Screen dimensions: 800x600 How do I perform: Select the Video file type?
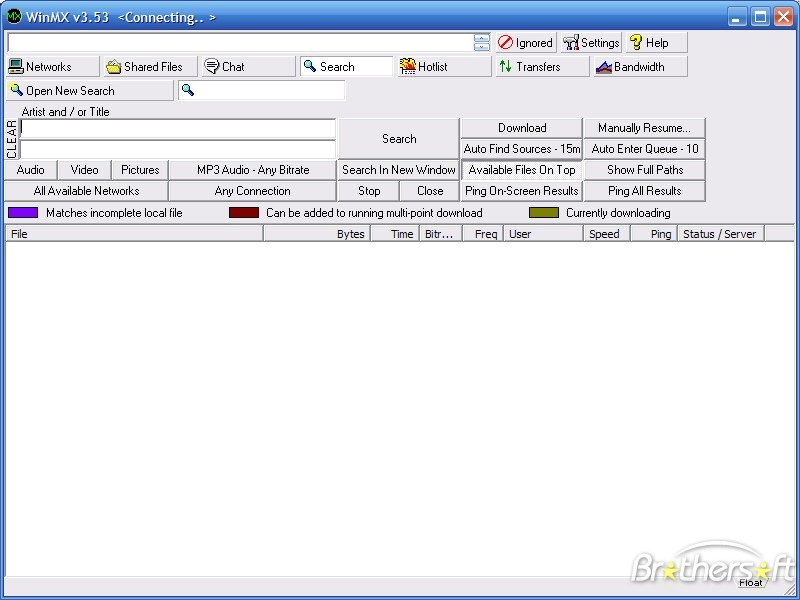point(85,170)
